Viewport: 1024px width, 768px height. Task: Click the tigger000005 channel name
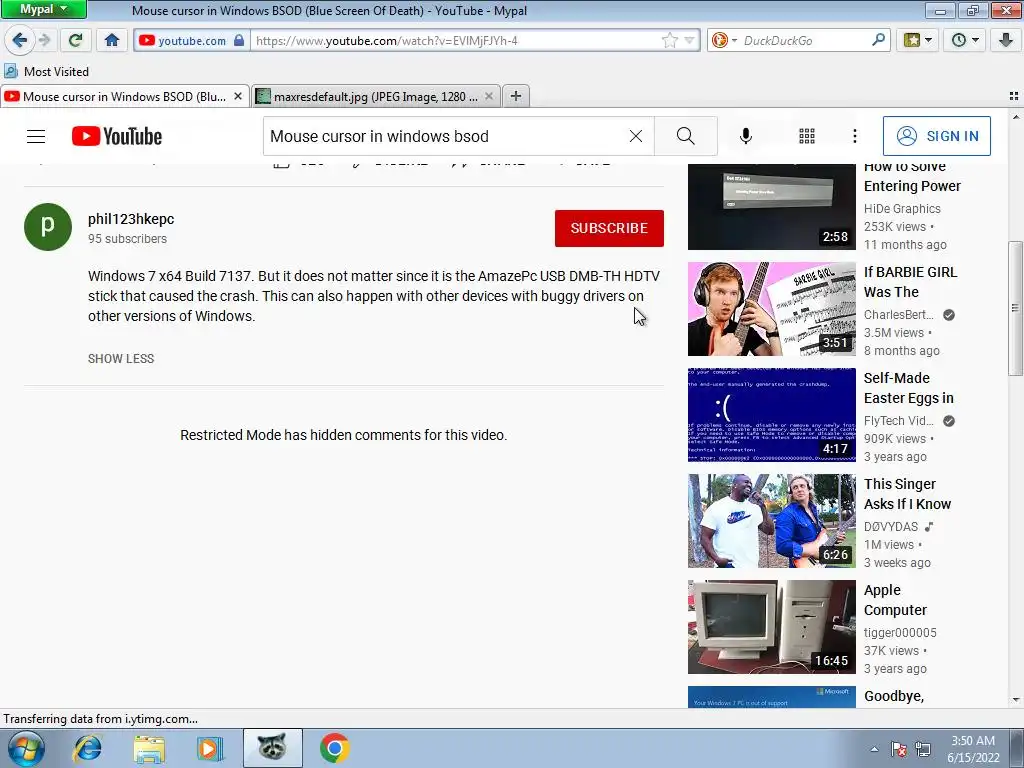[900, 632]
